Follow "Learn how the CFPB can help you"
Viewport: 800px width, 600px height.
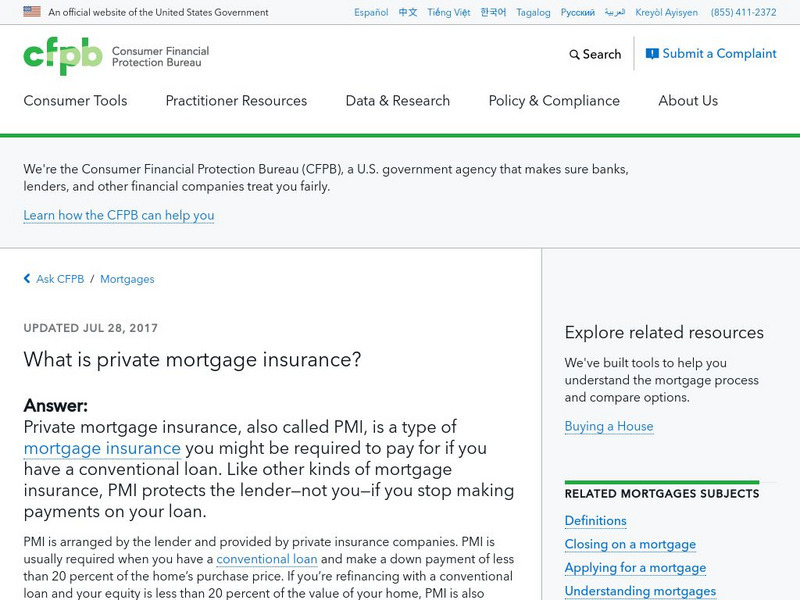click(119, 215)
